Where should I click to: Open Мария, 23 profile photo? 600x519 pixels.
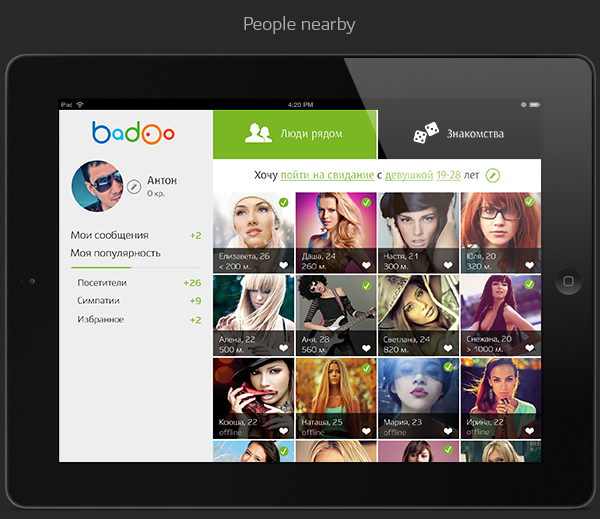[x=418, y=398]
